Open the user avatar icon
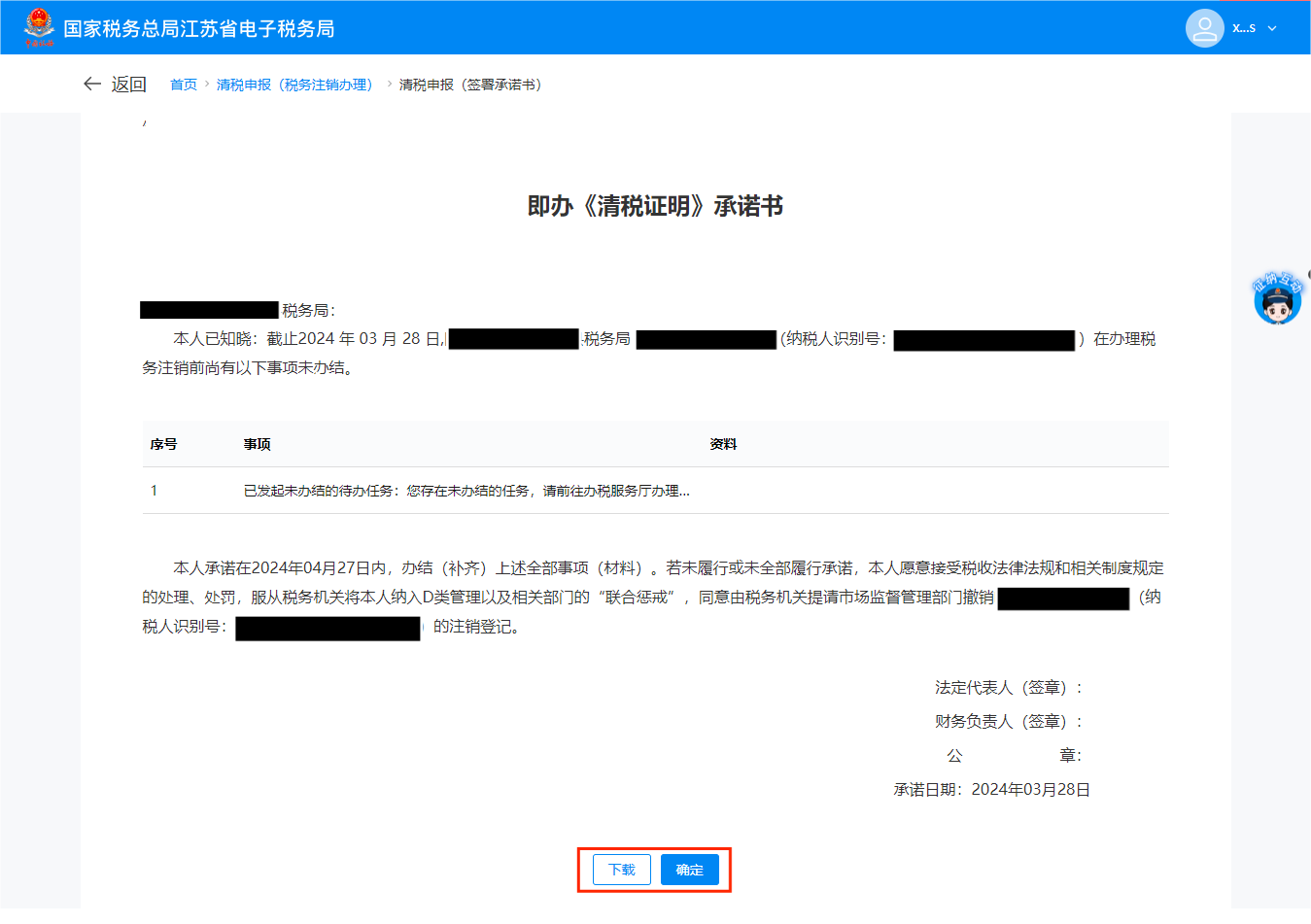Viewport: 1311px width, 924px height. pos(1204,28)
